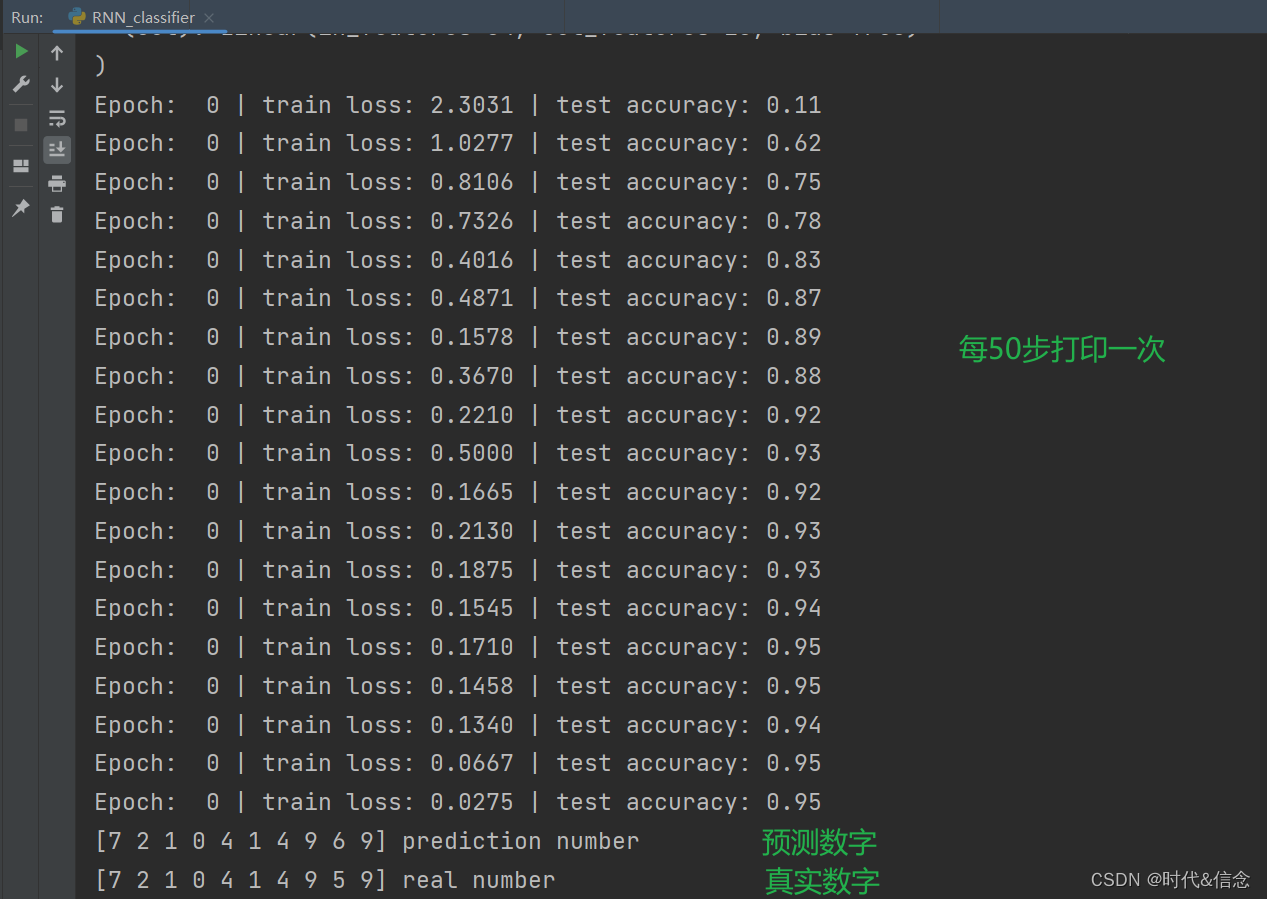The image size is (1267, 899).
Task: Click the prediction number output line
Action: 367,842
